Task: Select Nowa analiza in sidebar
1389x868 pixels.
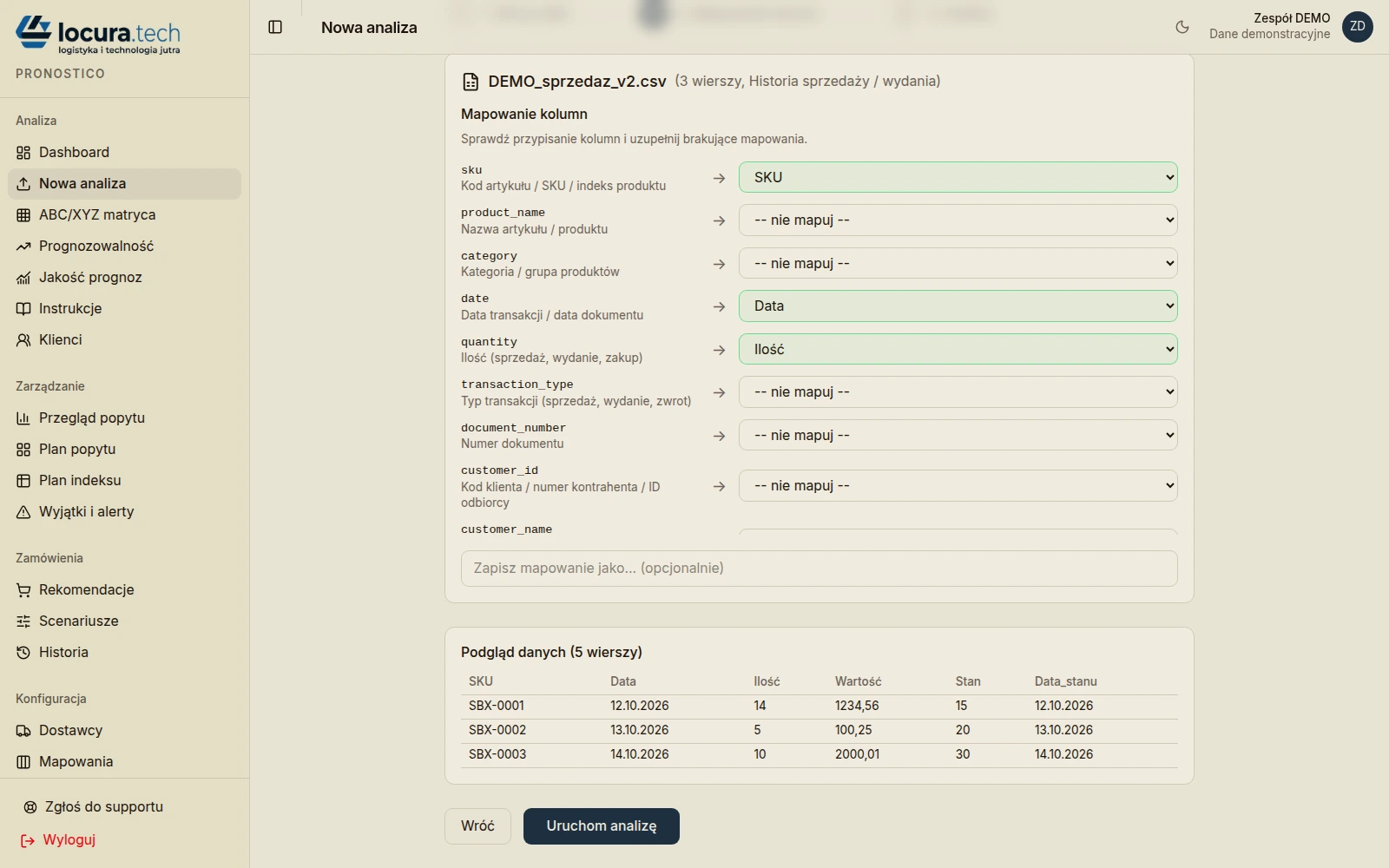Action: coord(124,184)
